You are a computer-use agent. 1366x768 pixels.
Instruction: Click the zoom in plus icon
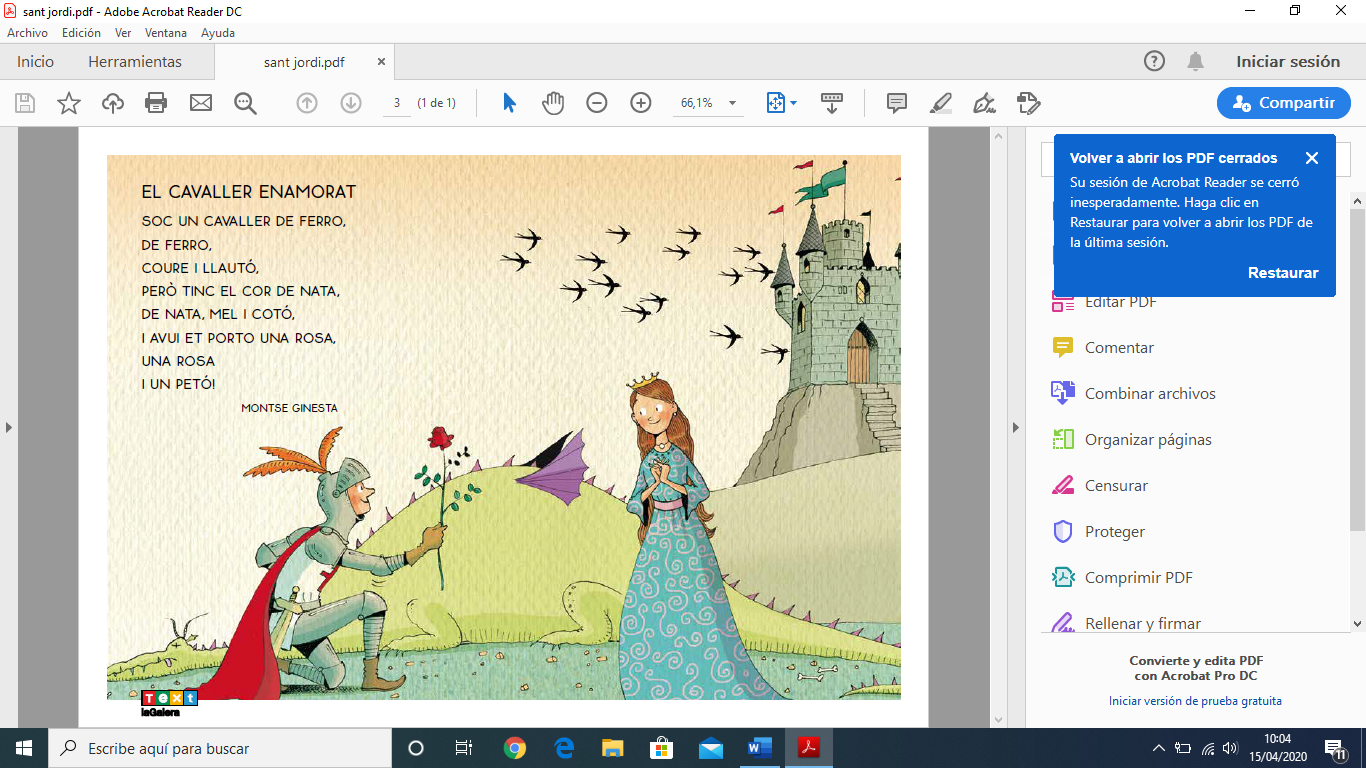click(641, 103)
